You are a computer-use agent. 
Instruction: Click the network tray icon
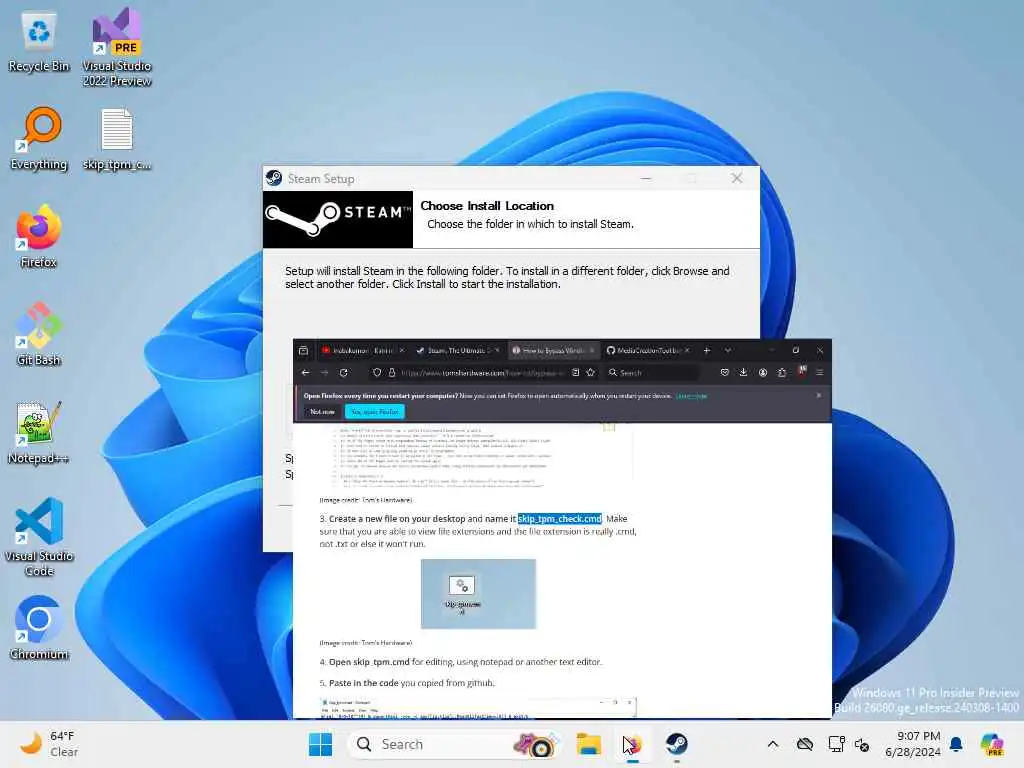836,744
